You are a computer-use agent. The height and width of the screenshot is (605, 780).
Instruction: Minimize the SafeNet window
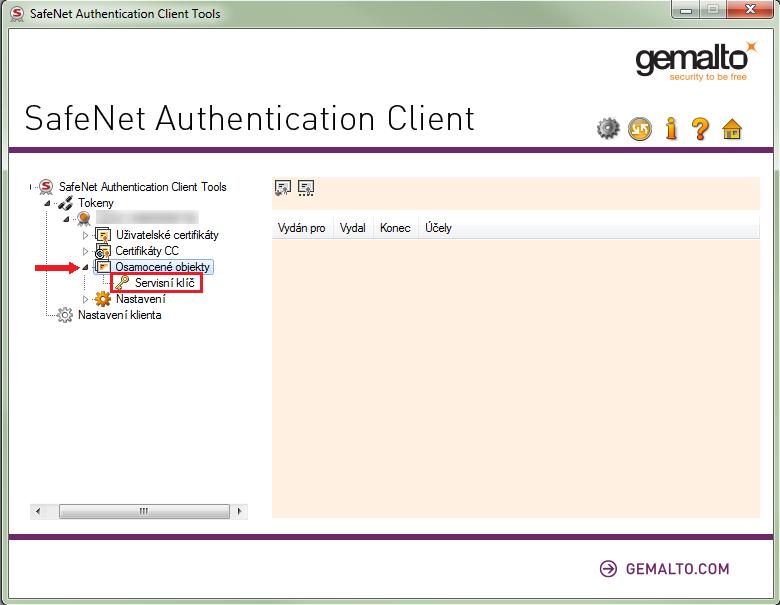pyautogui.click(x=686, y=10)
